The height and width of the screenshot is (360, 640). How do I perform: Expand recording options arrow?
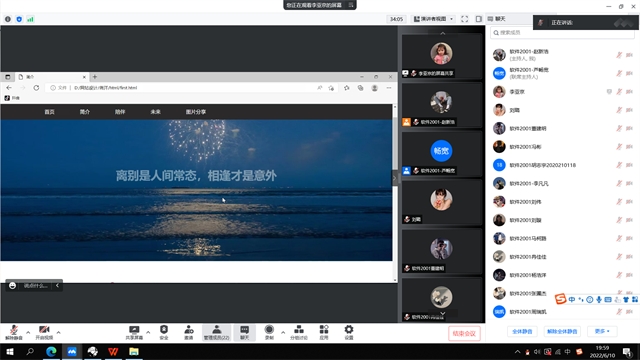(283, 332)
